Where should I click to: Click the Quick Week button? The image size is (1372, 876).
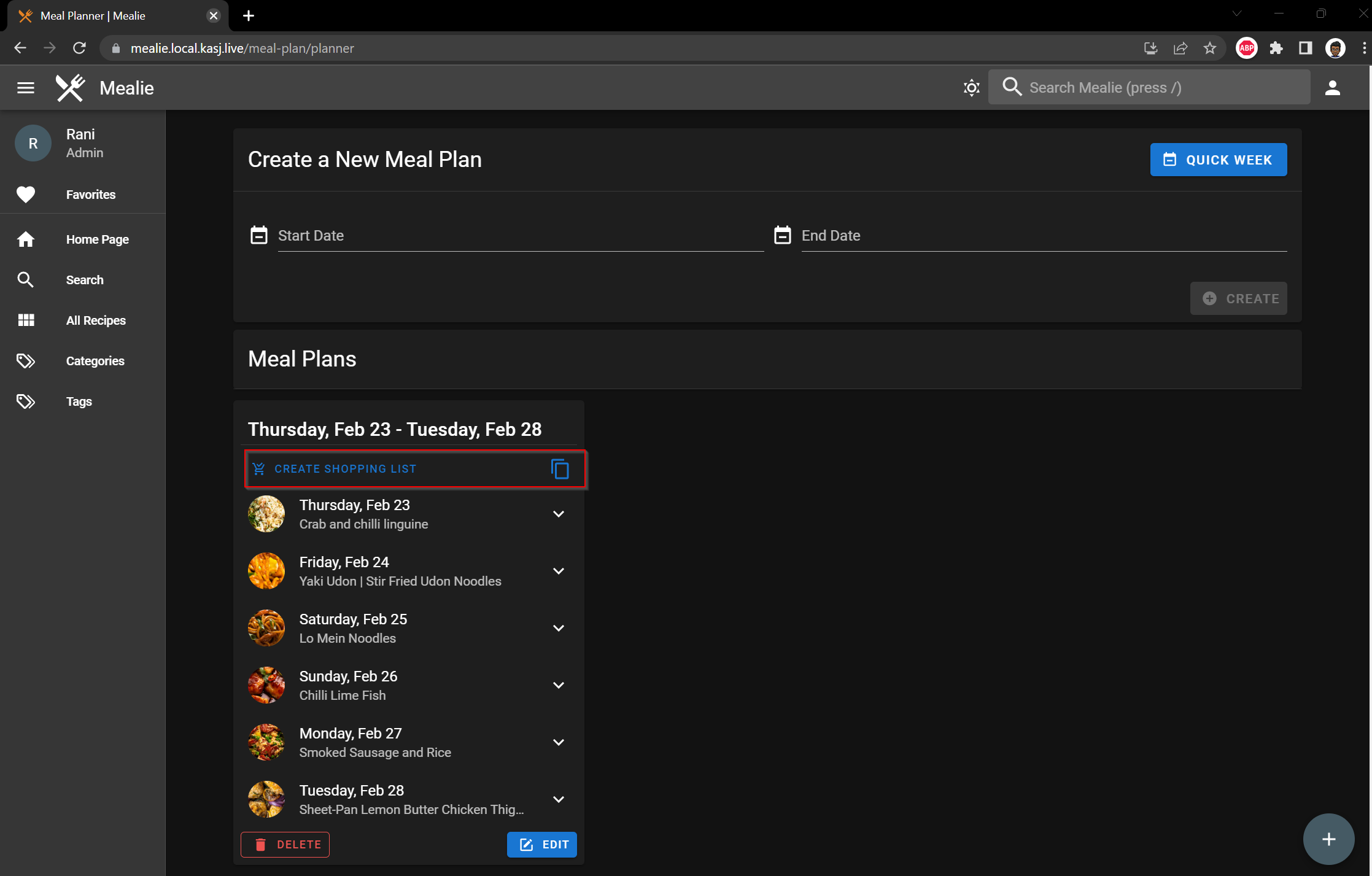1218,160
